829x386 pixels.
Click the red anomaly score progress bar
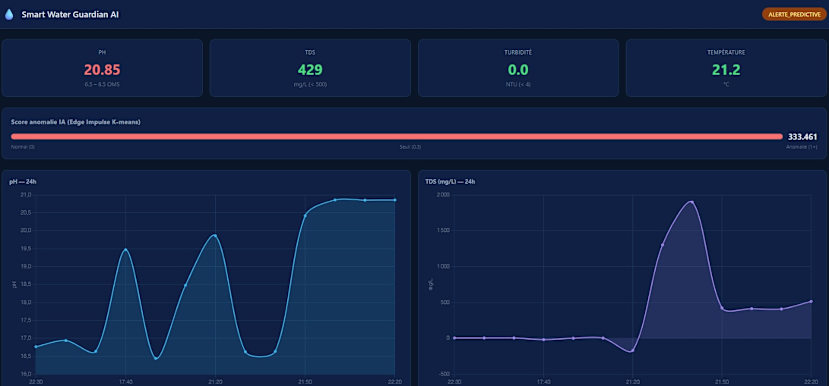(x=397, y=136)
